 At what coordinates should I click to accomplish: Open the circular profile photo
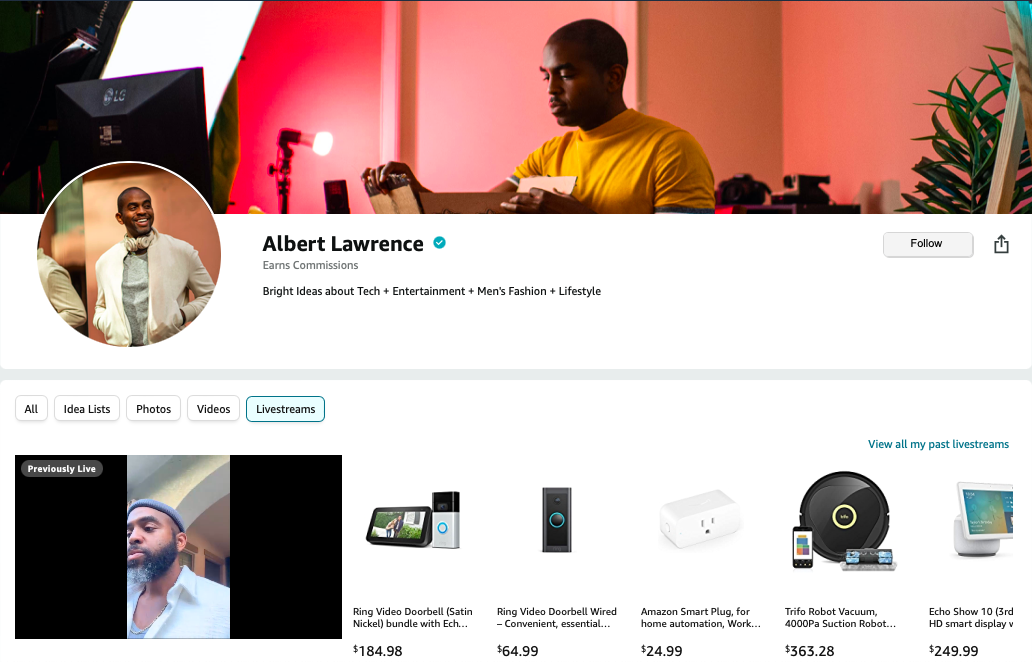coord(129,255)
